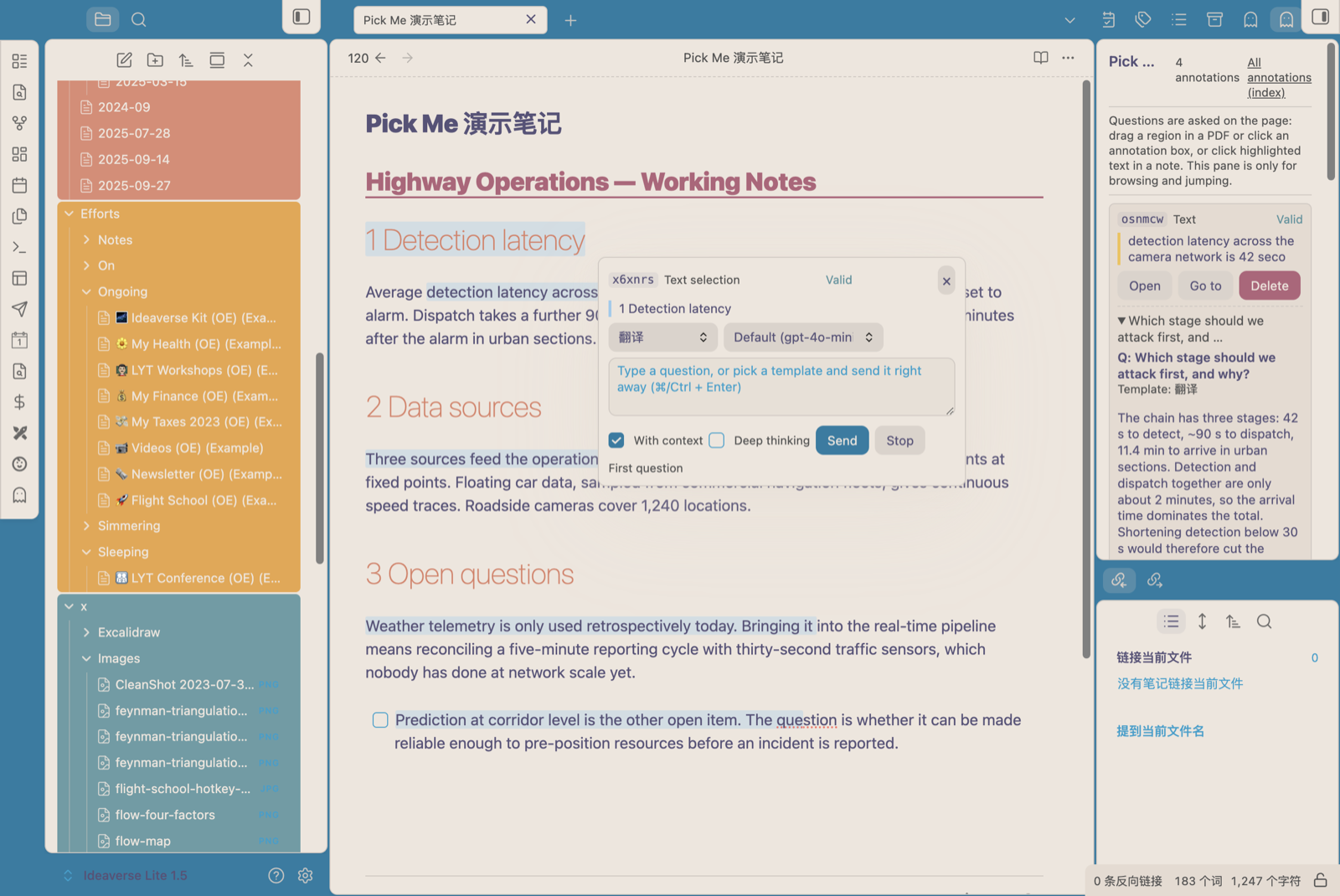Expand the Notes folder
This screenshot has width=1340, height=896.
coord(86,239)
